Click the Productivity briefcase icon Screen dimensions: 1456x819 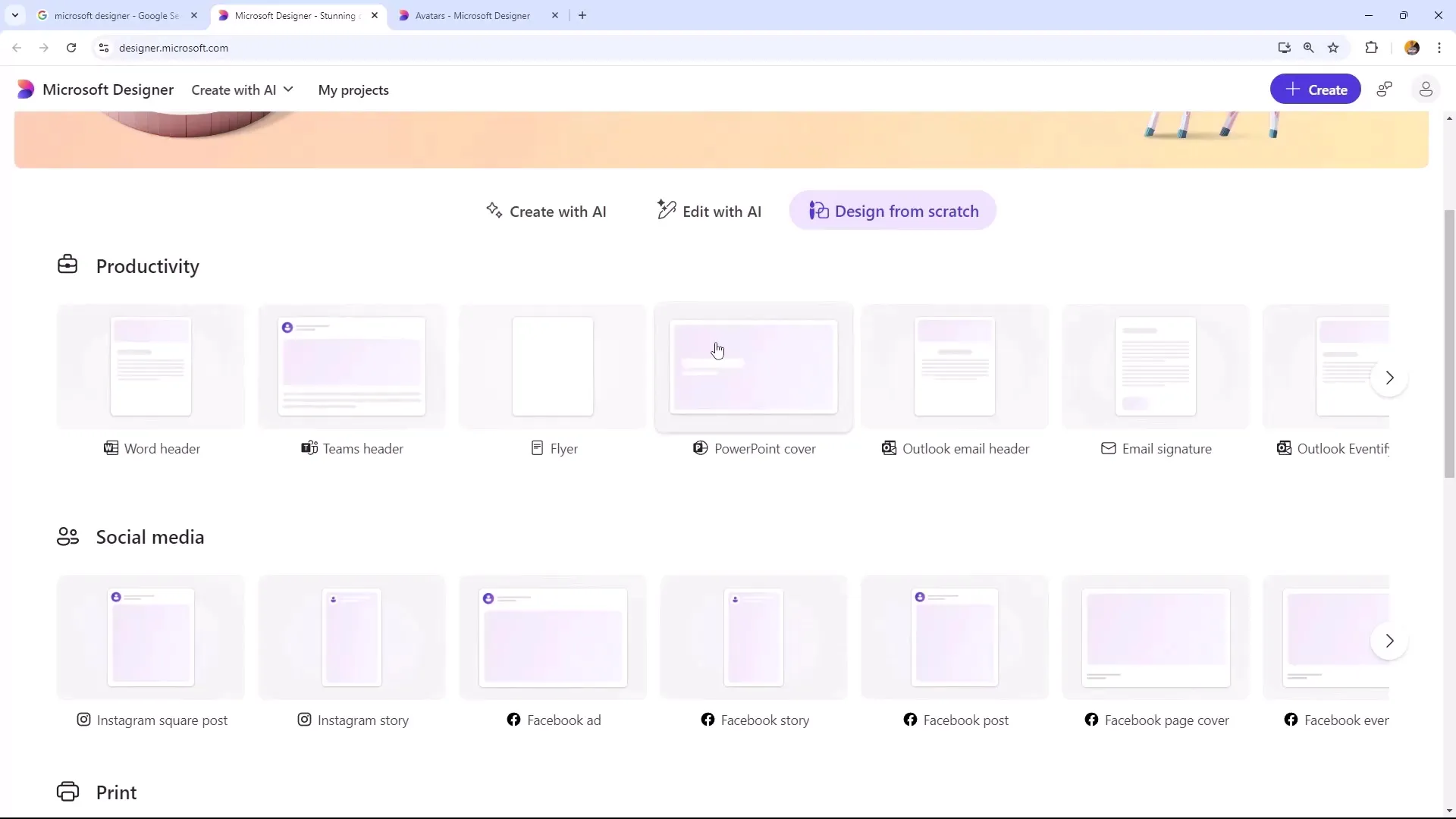pos(67,265)
